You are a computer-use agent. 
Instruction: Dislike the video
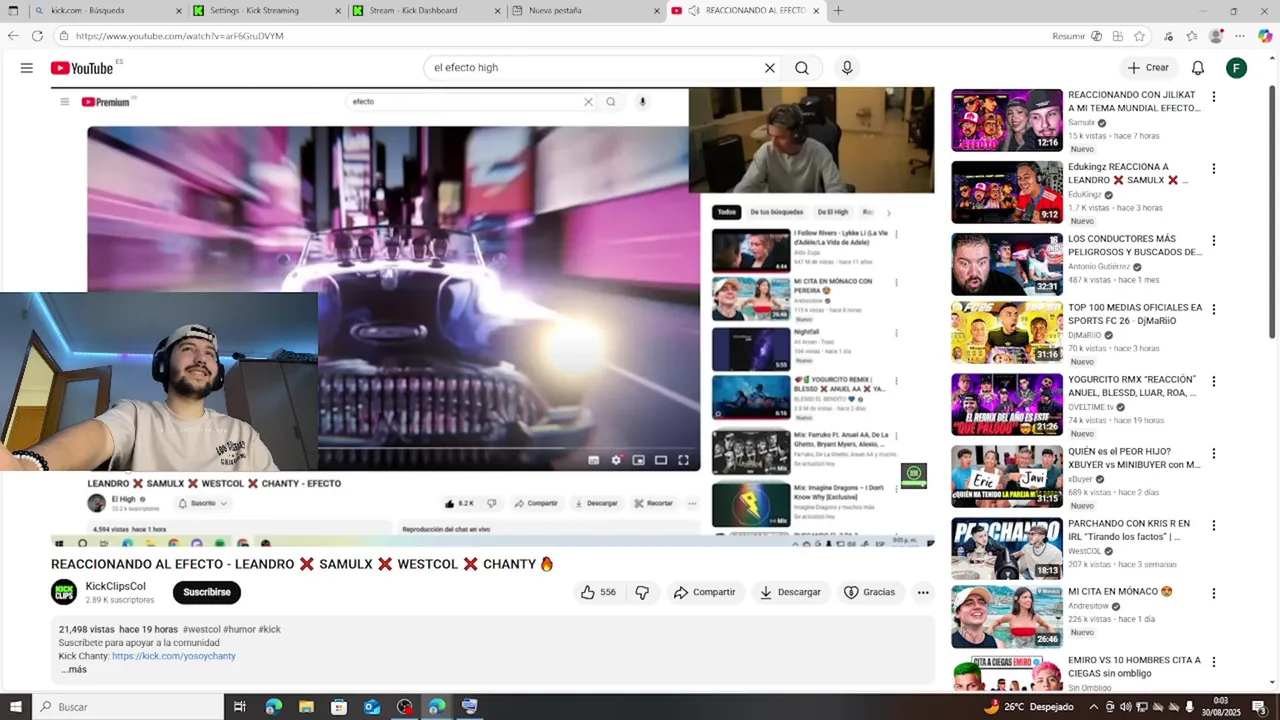642,592
